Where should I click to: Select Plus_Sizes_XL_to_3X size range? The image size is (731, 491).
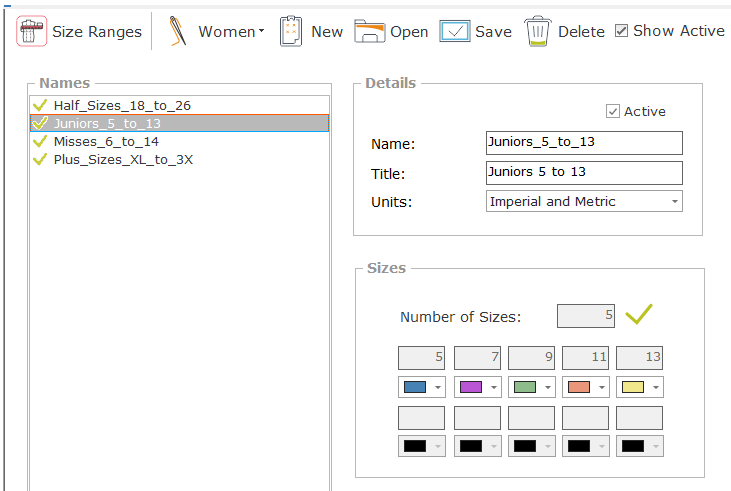pos(122,159)
